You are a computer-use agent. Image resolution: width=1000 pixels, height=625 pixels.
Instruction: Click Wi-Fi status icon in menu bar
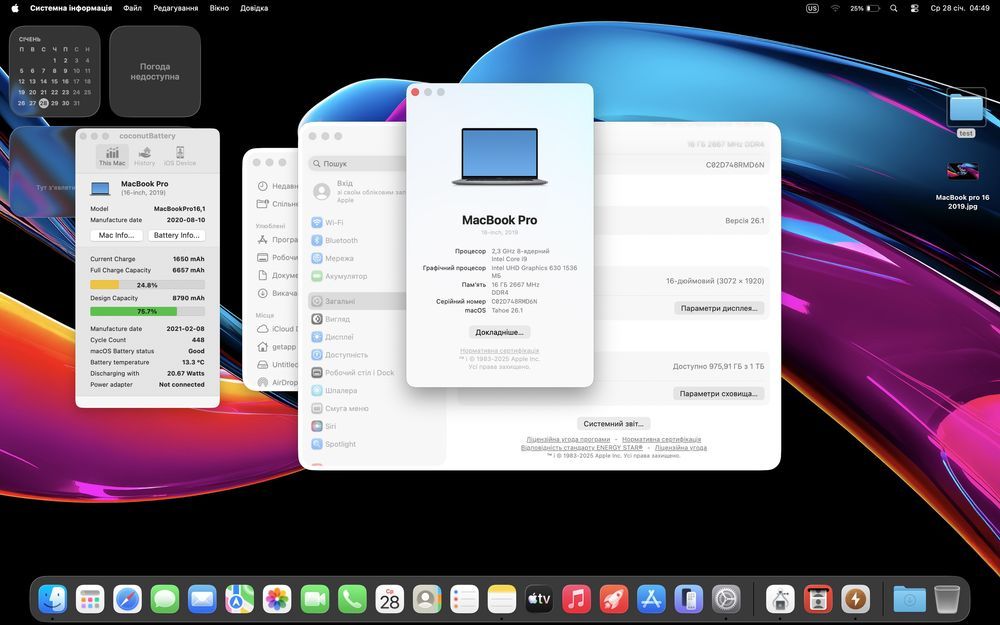click(835, 8)
